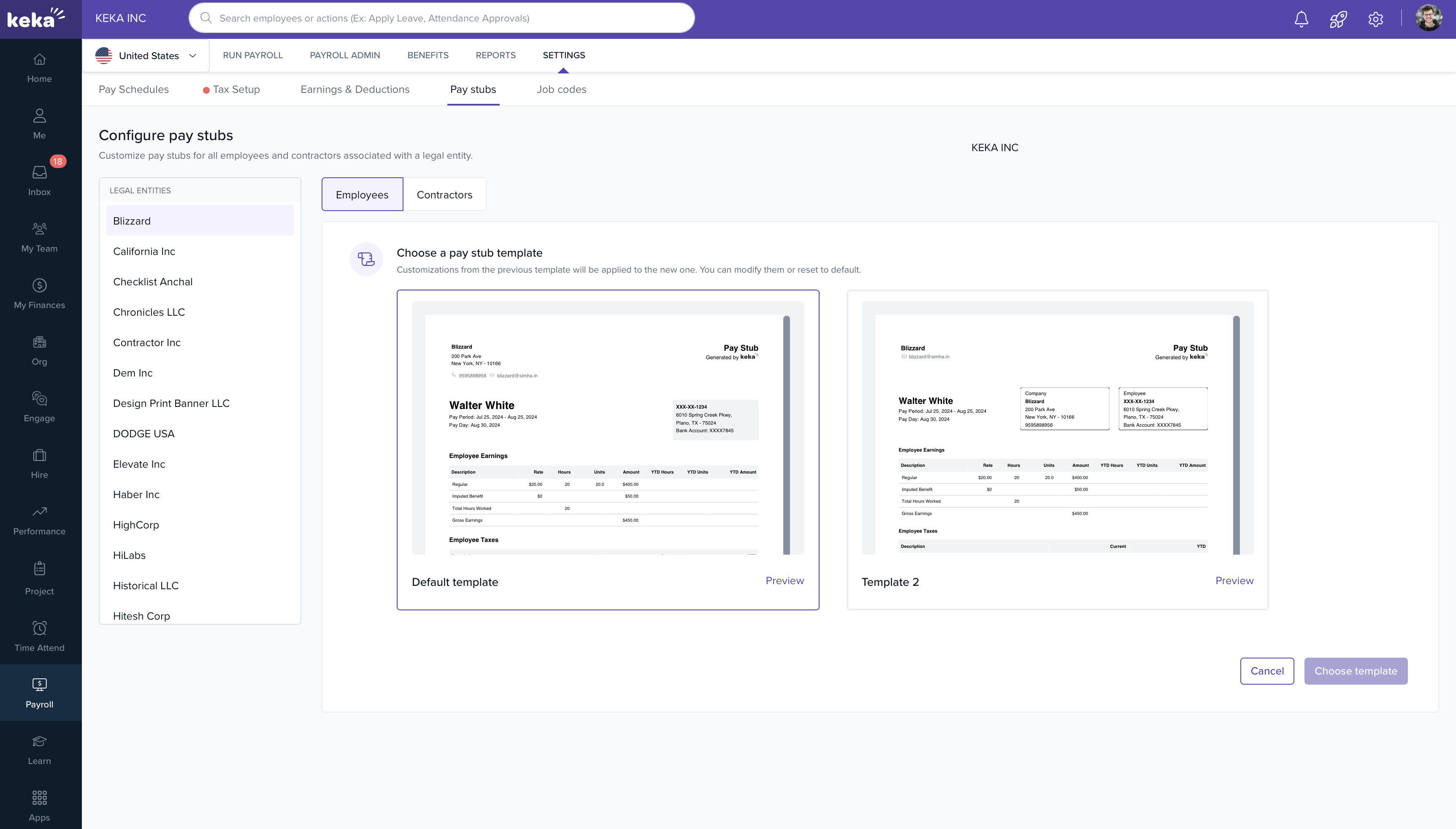Open Time Attend sidebar icon
This screenshot has width=1456, height=829.
(x=39, y=635)
